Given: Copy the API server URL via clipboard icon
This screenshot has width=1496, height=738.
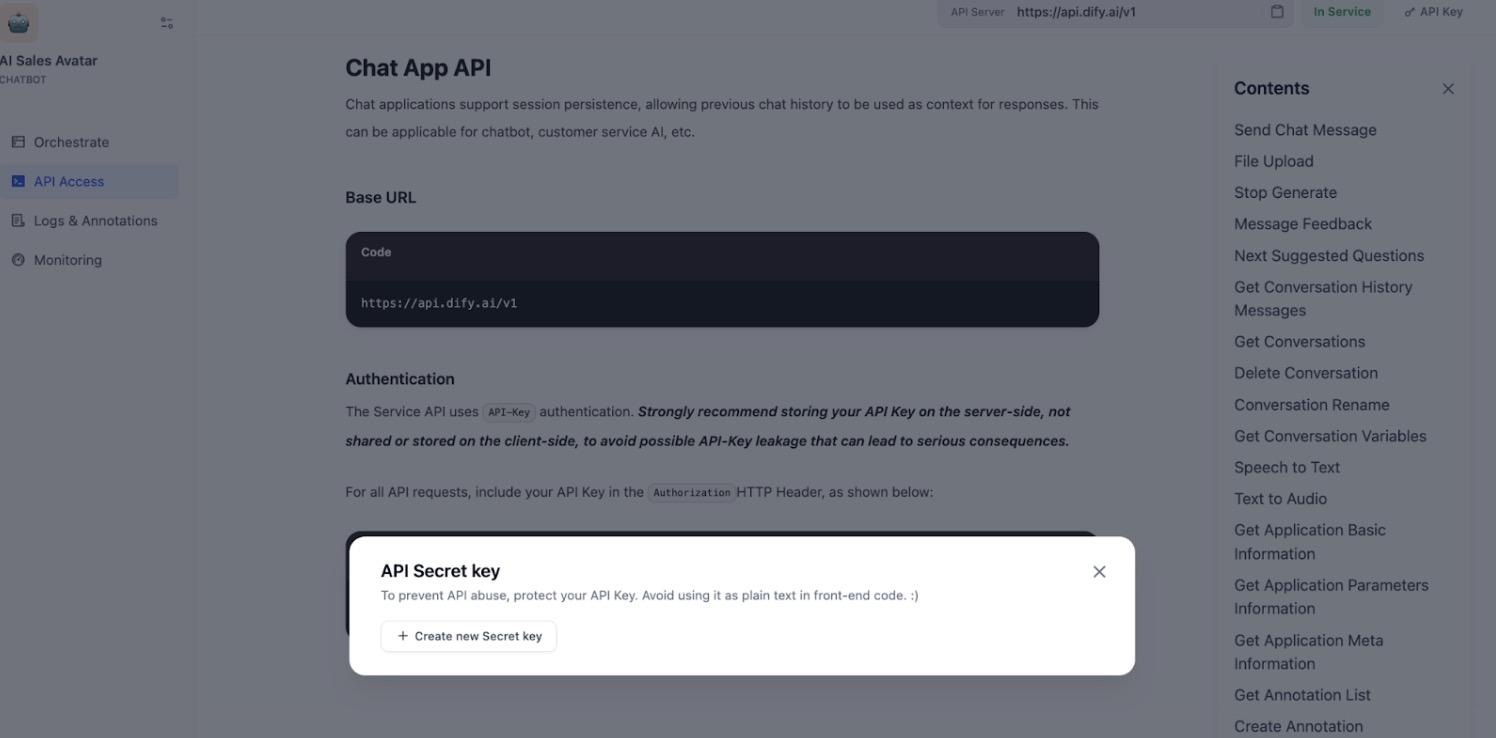Looking at the screenshot, I should (x=1276, y=11).
